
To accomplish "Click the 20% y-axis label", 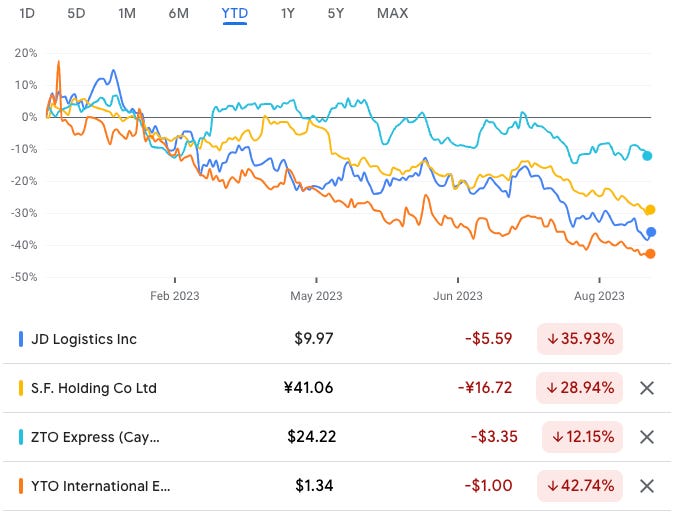I will pos(26,53).
